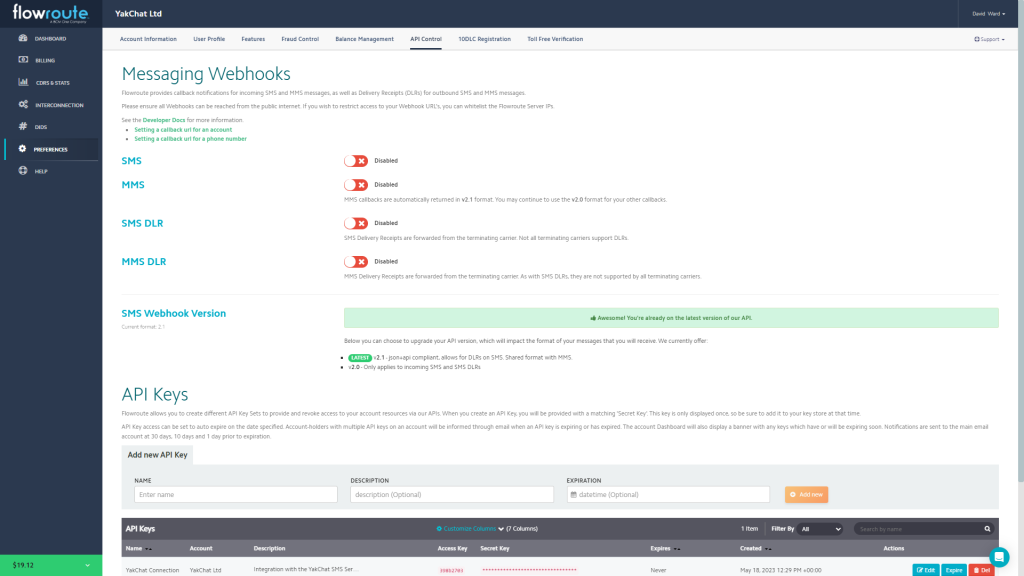Click the masked secret key value
This screenshot has height=576, width=1024.
pos(530,570)
